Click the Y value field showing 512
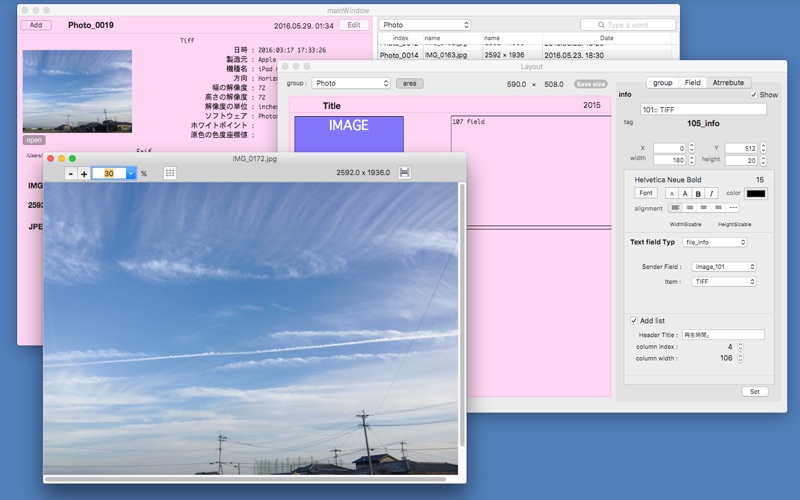The width and height of the screenshot is (800, 500). (741, 148)
